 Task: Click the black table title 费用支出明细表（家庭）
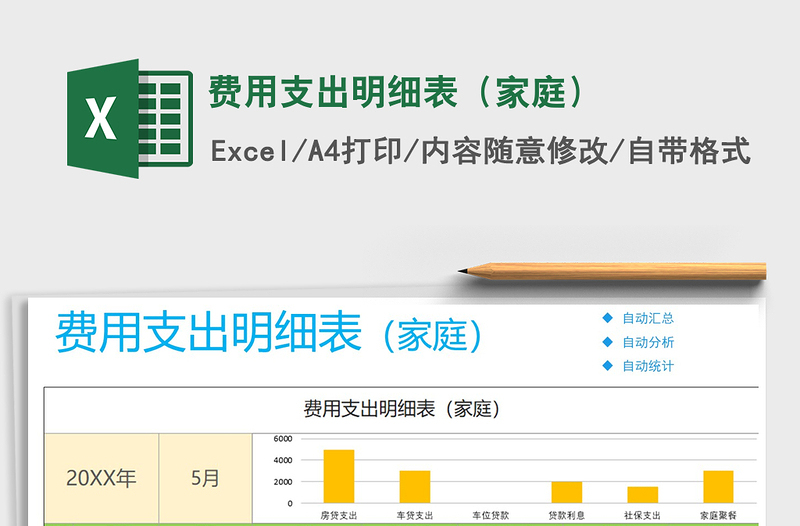(x=402, y=409)
